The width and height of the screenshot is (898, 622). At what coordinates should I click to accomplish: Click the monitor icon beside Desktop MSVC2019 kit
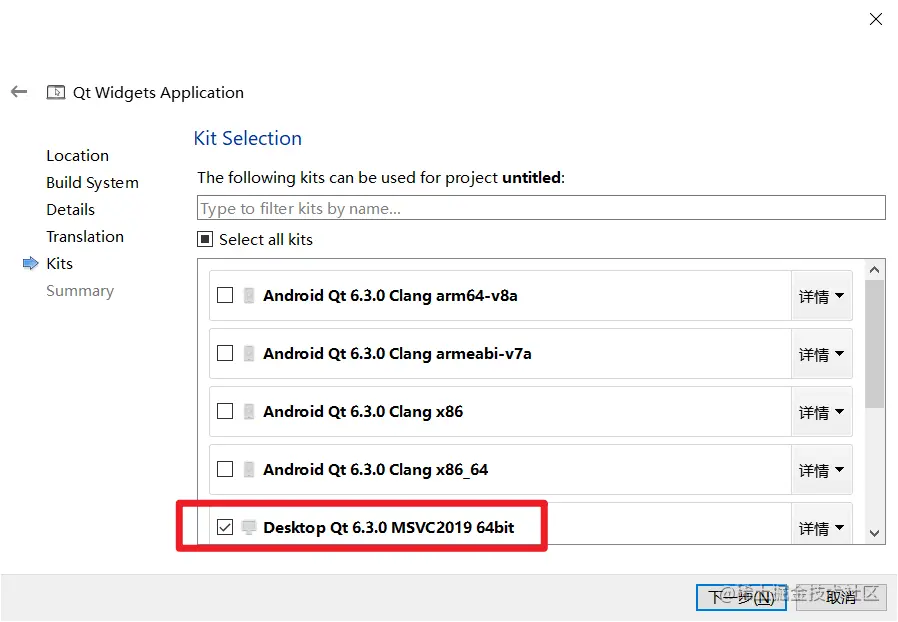coord(249,527)
